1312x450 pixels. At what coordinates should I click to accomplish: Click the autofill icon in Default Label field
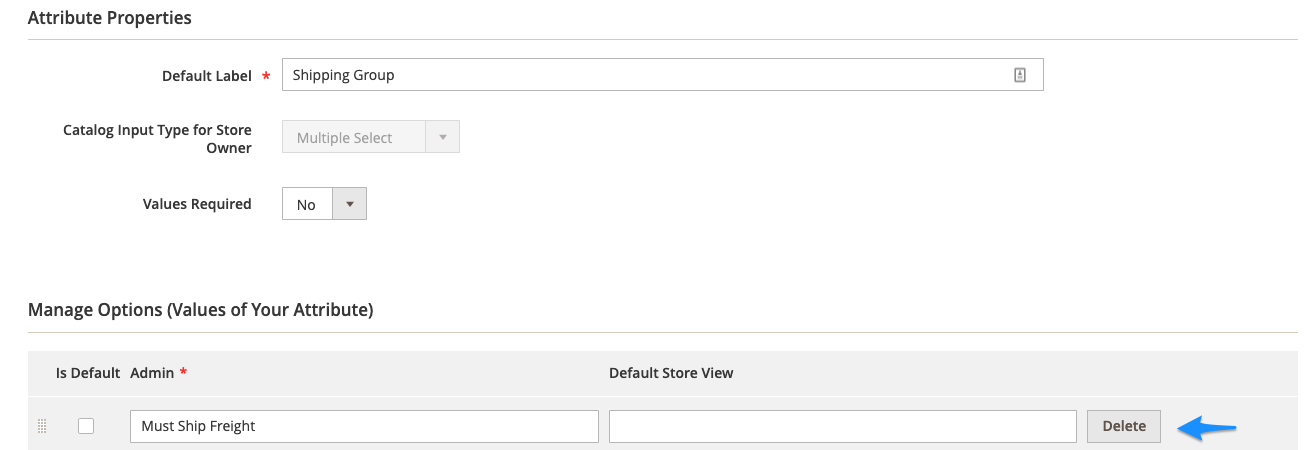tap(1020, 75)
